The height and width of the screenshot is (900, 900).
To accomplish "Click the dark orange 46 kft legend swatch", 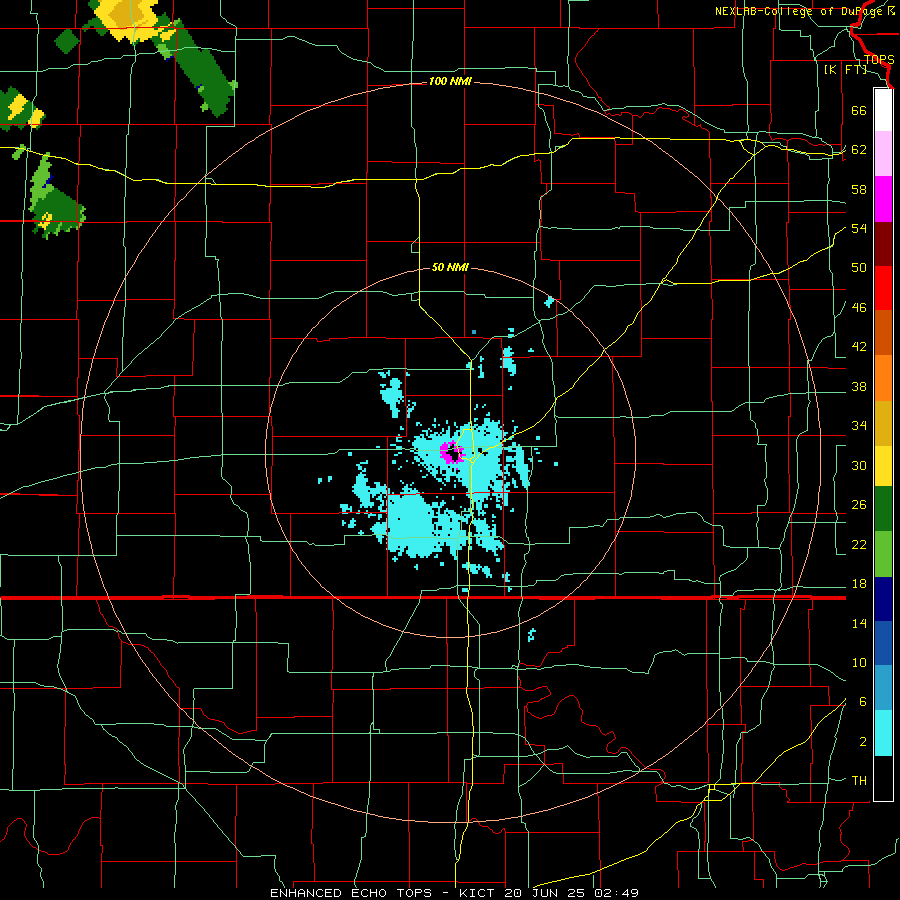I will 883,332.
